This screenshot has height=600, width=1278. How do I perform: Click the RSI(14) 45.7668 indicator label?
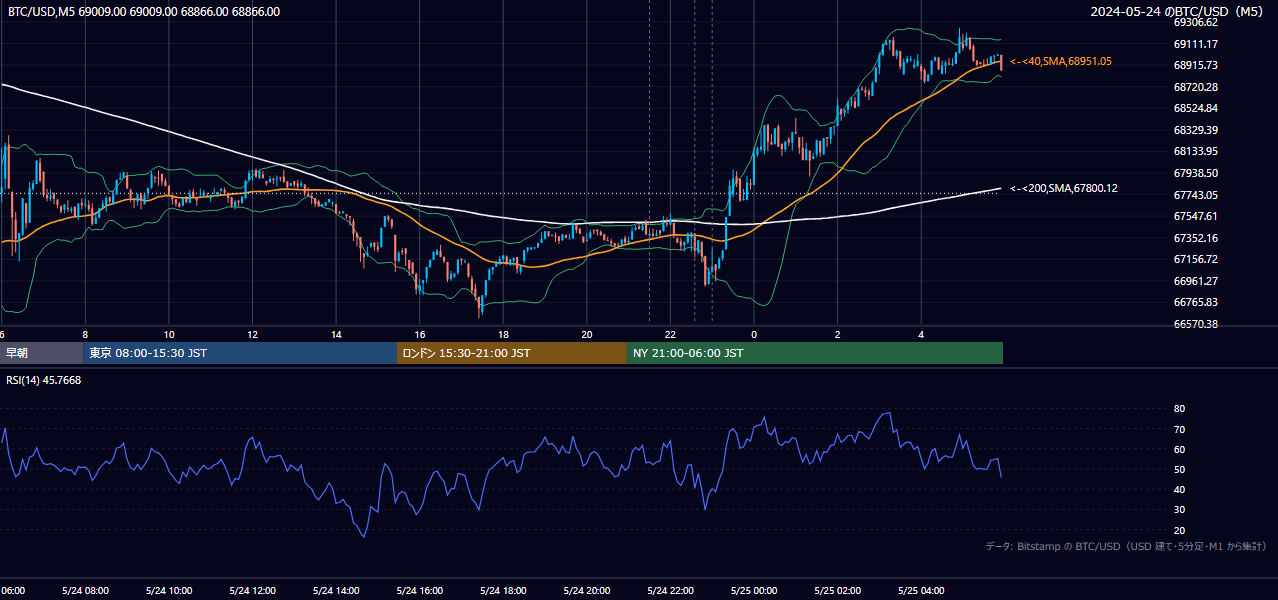tap(44, 380)
